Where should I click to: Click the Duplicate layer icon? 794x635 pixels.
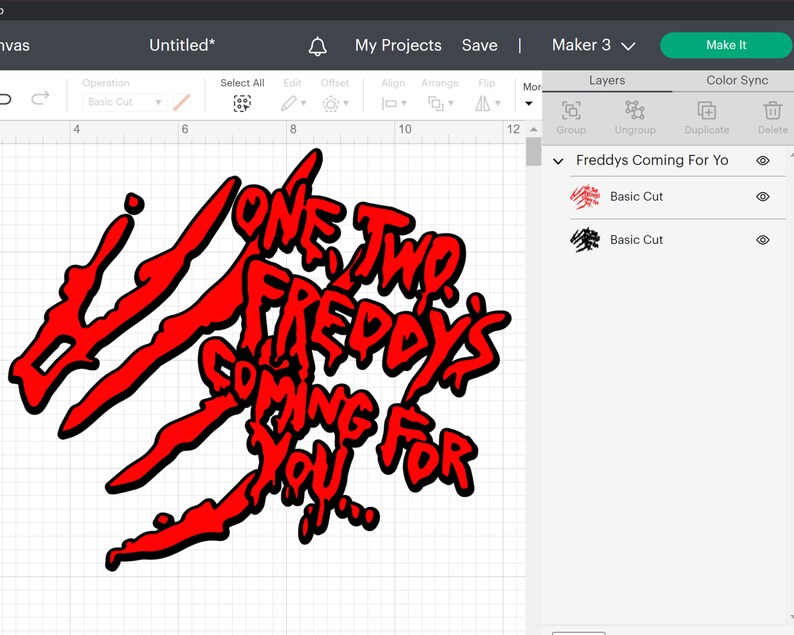pyautogui.click(x=706, y=110)
